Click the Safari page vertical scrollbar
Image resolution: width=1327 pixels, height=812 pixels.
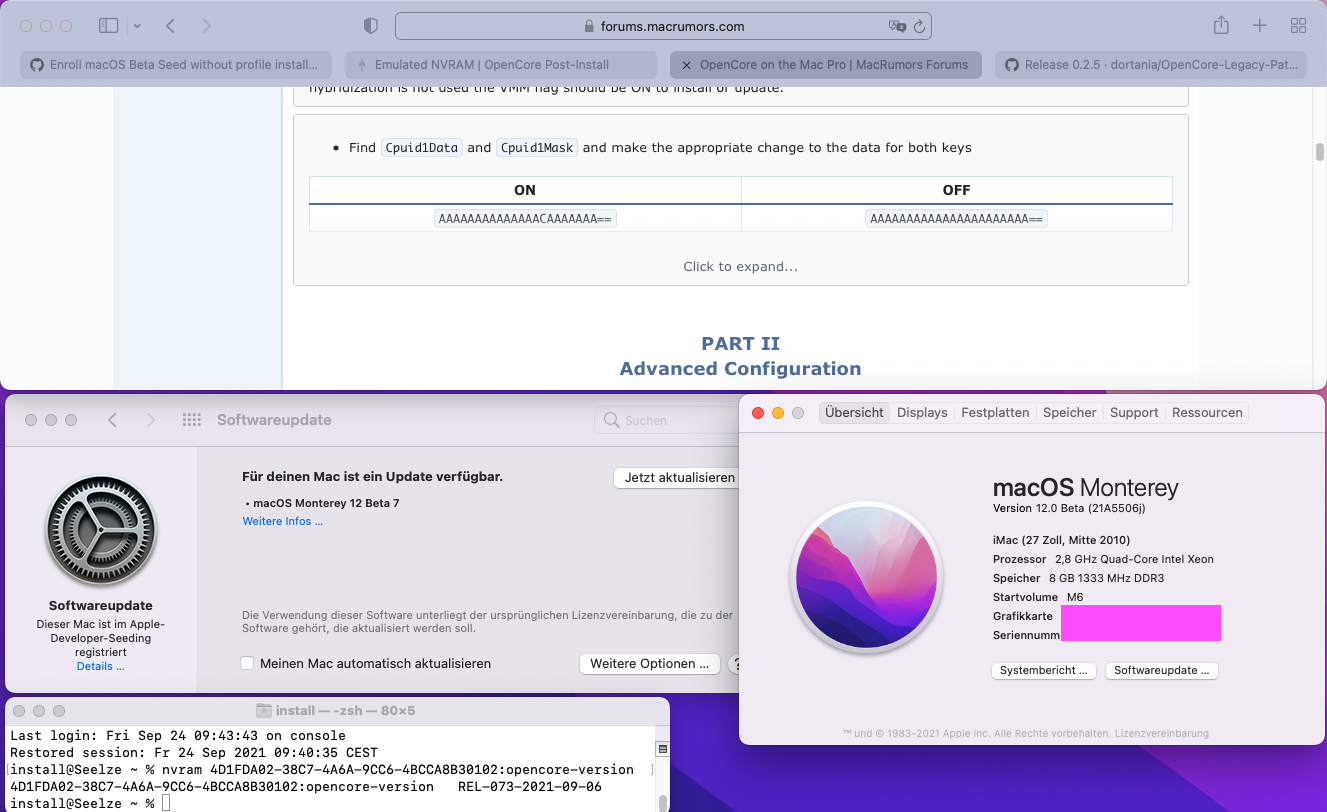[1320, 152]
